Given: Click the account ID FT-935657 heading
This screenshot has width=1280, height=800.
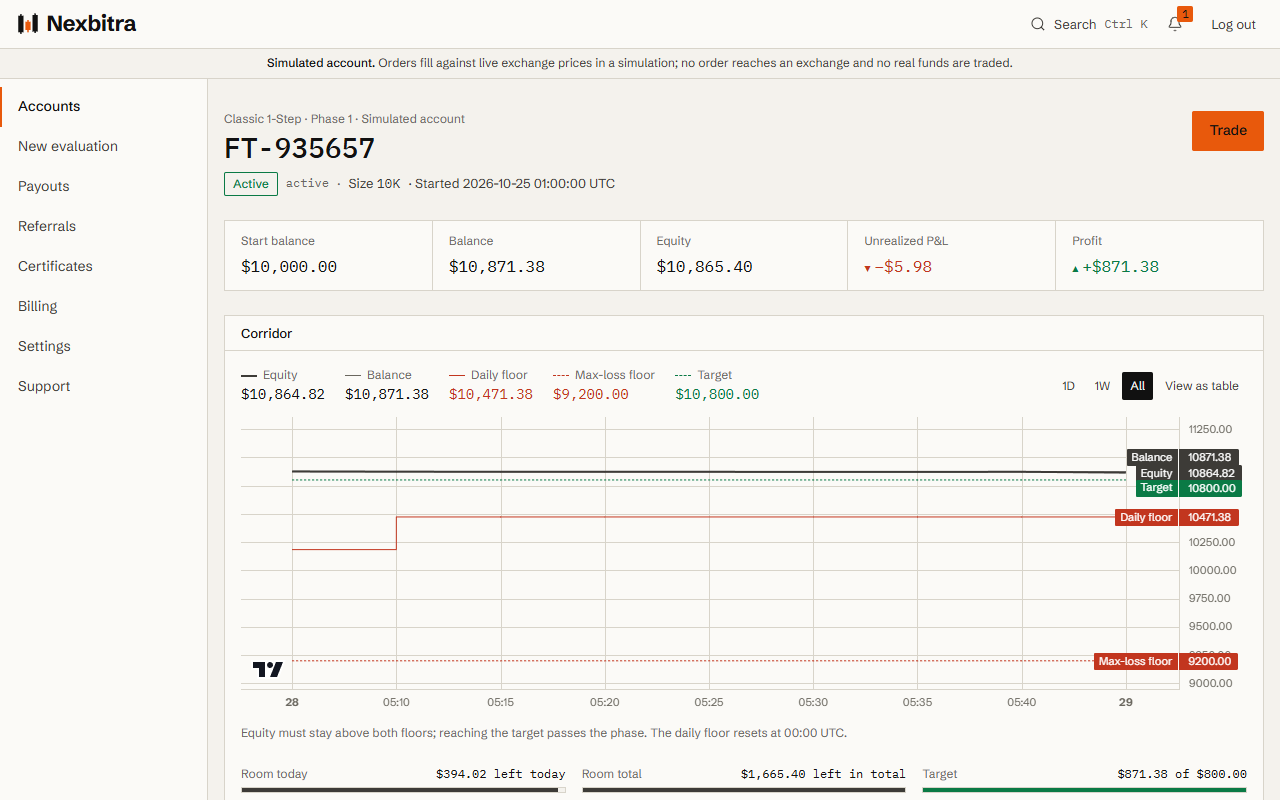Looking at the screenshot, I should point(300,148).
